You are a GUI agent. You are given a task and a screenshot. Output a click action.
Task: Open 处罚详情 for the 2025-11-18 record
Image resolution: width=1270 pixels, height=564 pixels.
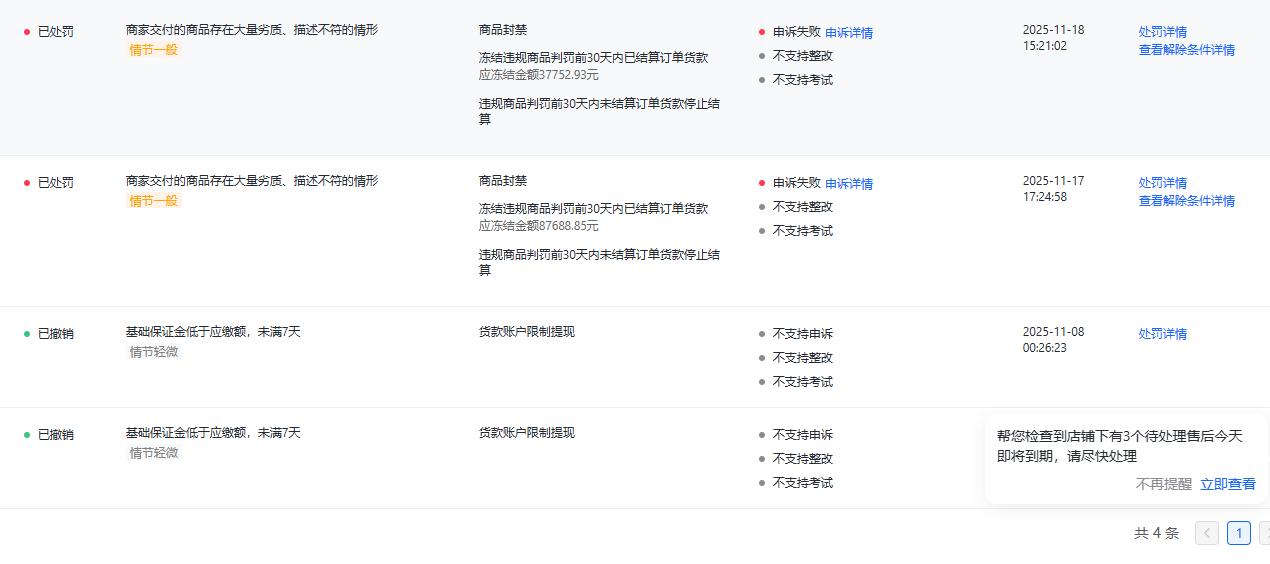pyautogui.click(x=1162, y=32)
